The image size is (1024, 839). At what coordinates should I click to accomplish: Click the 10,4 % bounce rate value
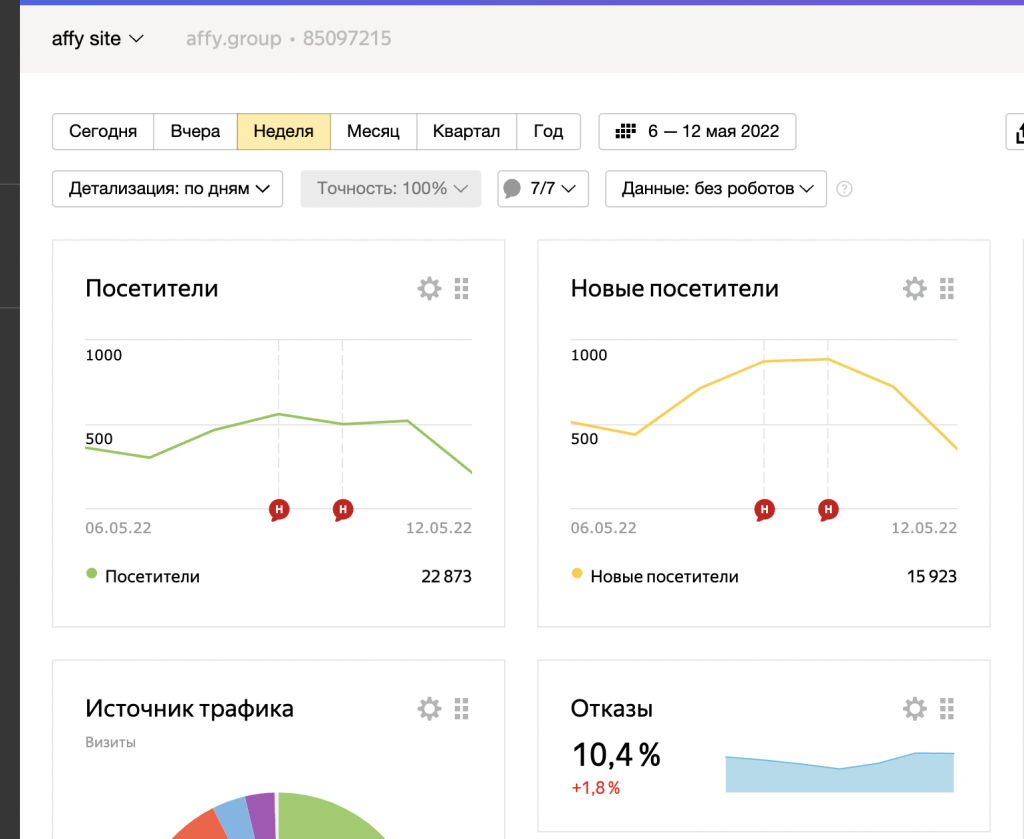(x=616, y=755)
